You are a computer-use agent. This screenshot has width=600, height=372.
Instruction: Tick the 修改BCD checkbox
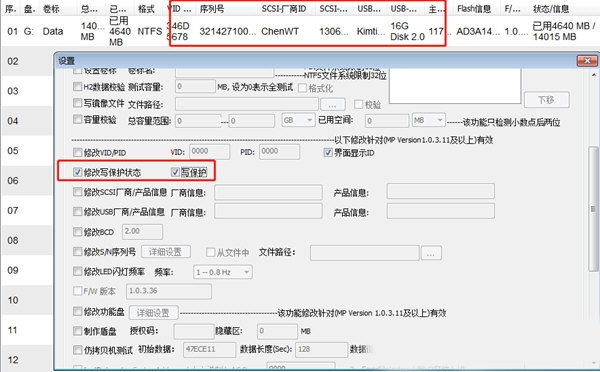78,232
